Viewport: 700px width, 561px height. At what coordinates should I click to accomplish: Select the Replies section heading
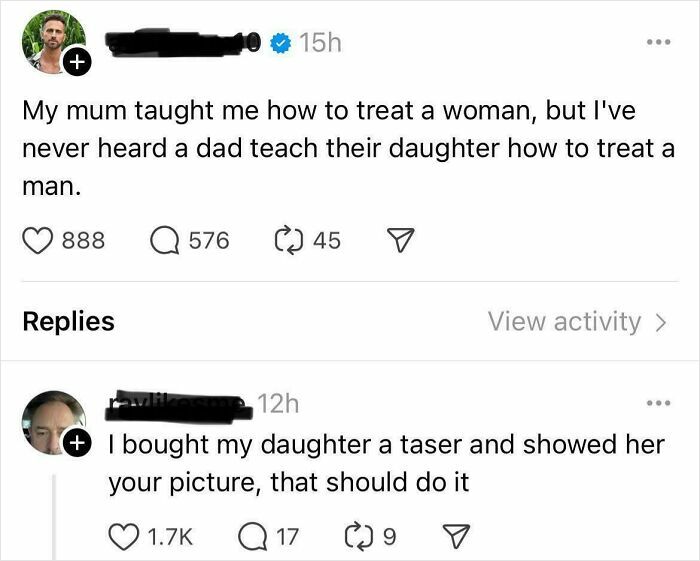(68, 322)
